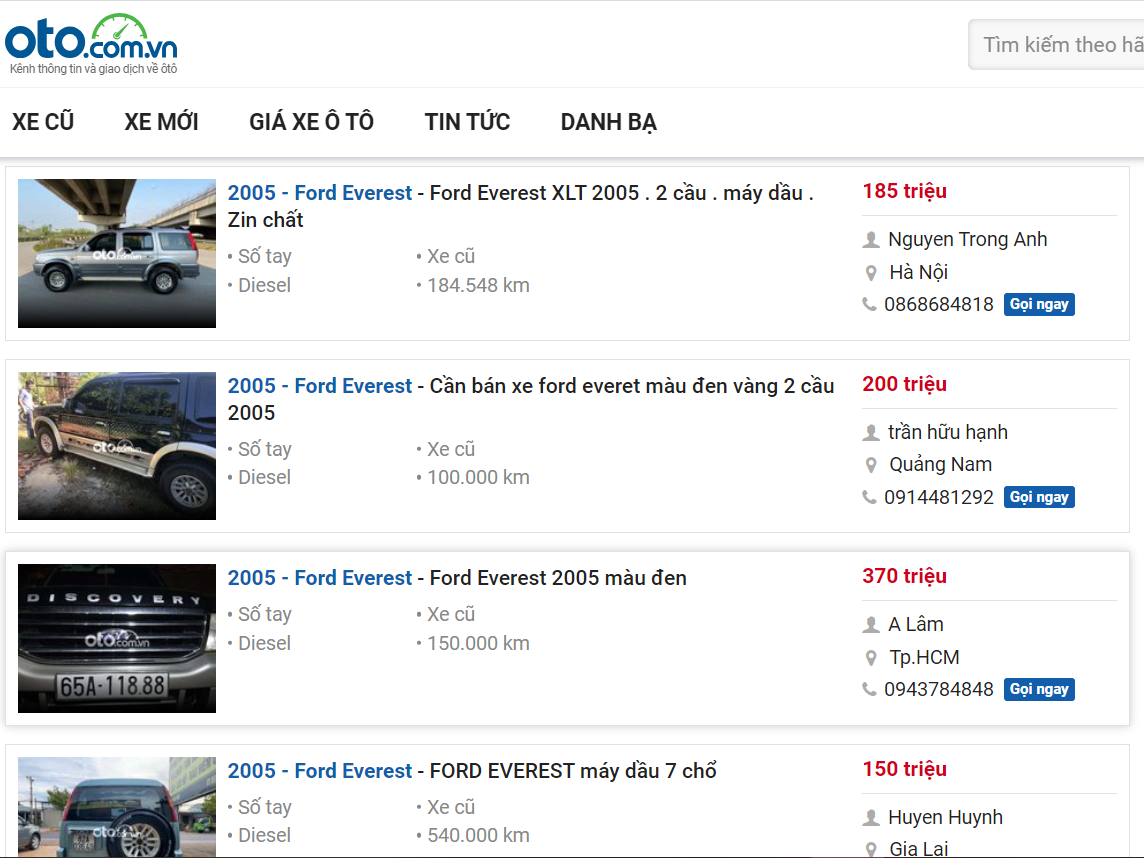
Task: Click seller name trần hữu hạnh
Action: (948, 433)
